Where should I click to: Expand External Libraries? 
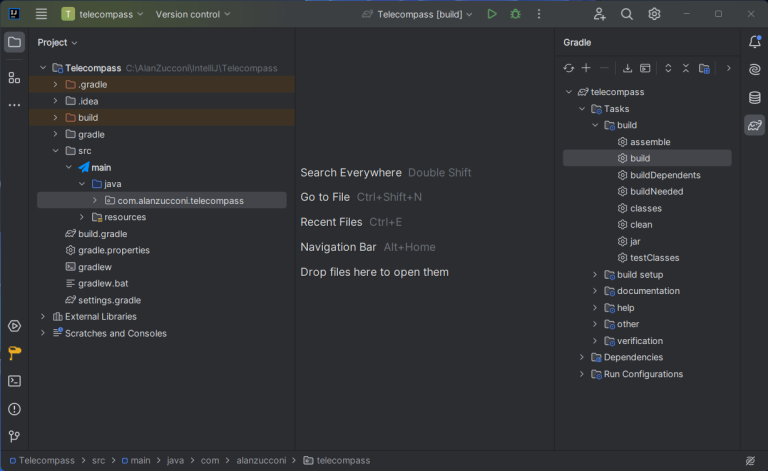tap(43, 316)
